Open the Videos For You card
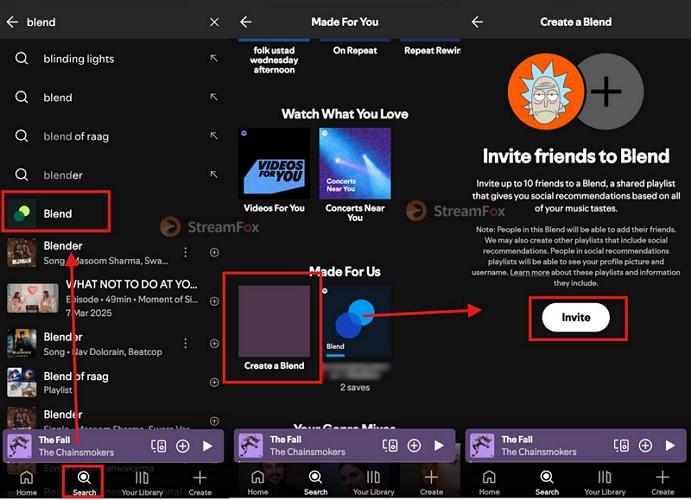 [x=274, y=170]
